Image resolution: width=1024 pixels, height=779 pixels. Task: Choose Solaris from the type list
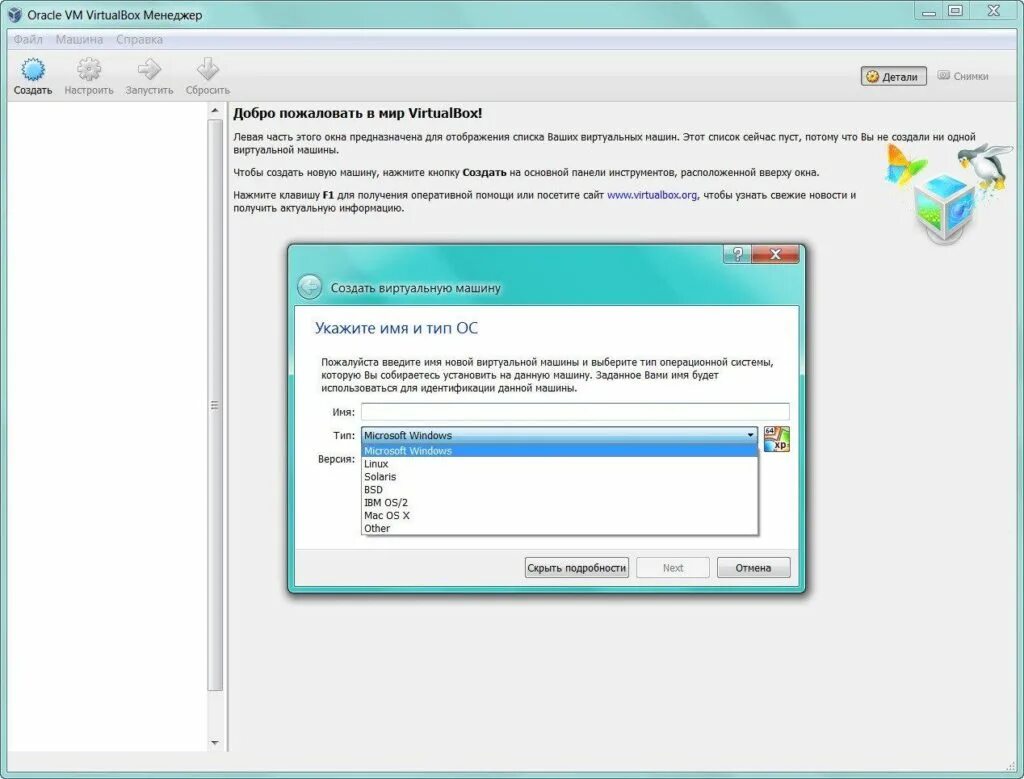pos(560,477)
